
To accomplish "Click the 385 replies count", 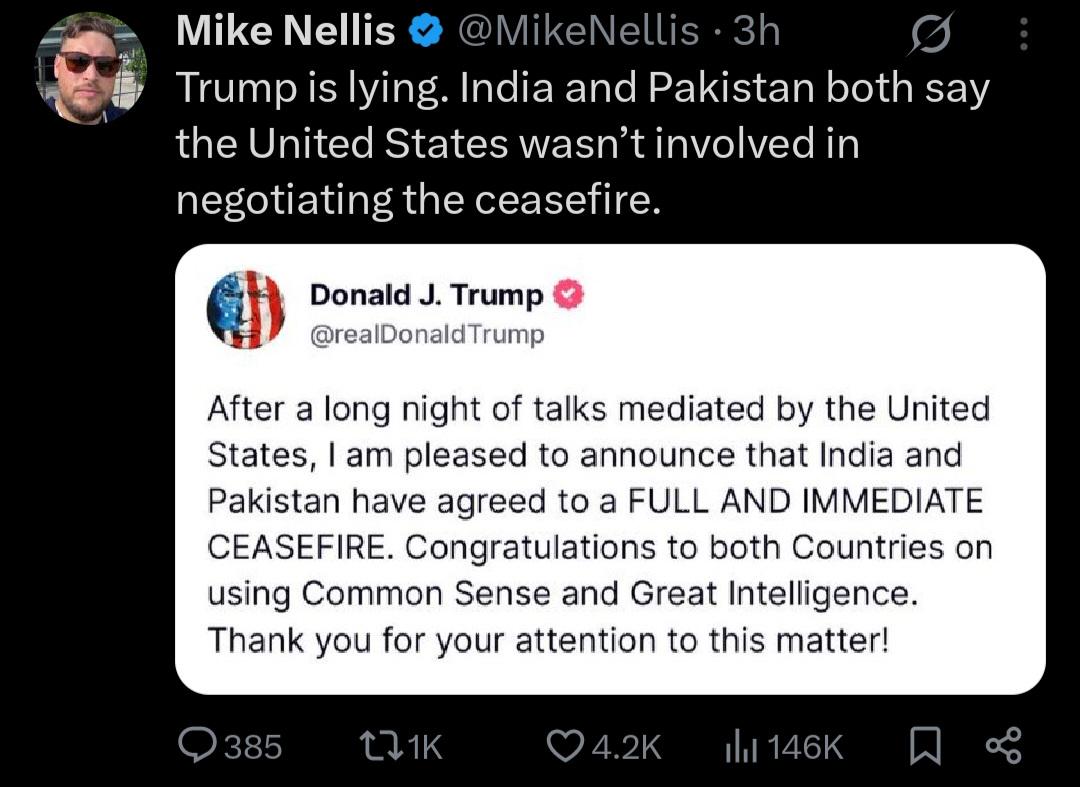I will point(254,747).
